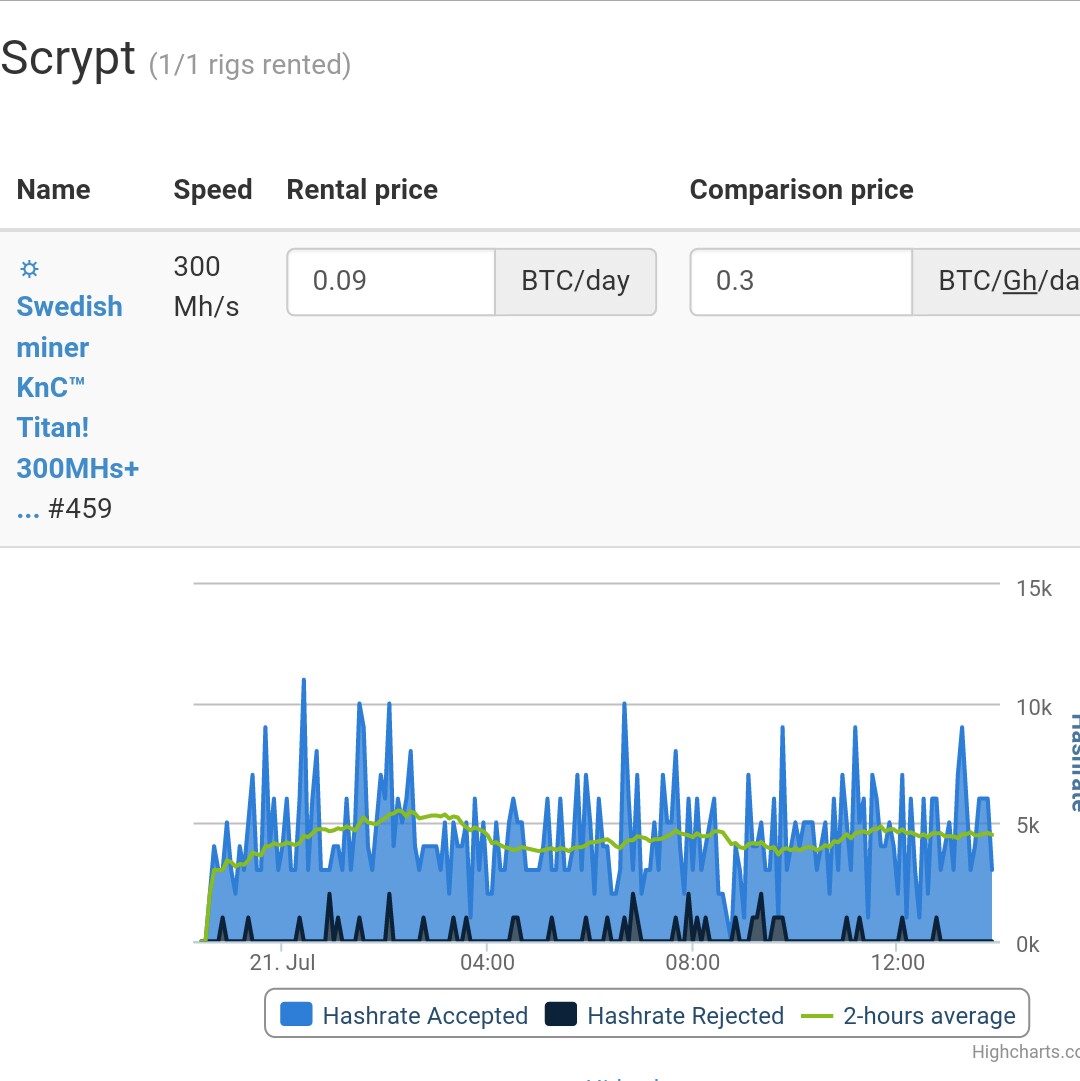Image resolution: width=1080 pixels, height=1081 pixels.
Task: Focus the Rental price 0.09 input field
Action: point(391,281)
